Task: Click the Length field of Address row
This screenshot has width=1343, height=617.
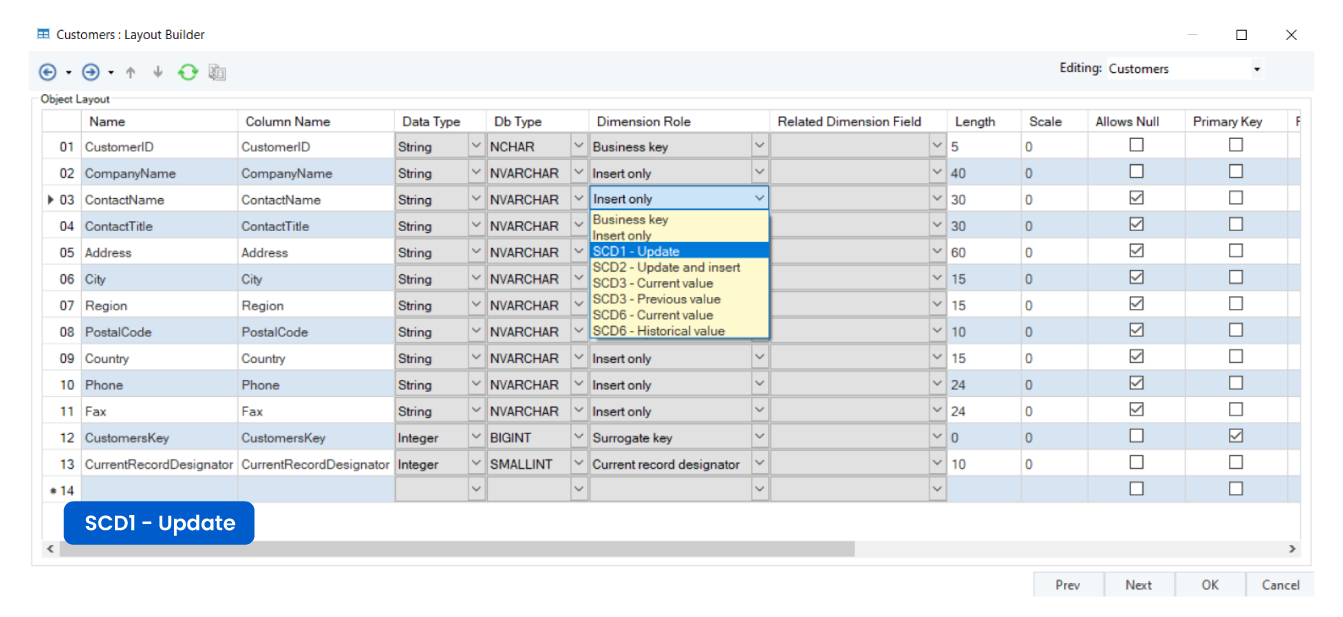Action: point(982,252)
